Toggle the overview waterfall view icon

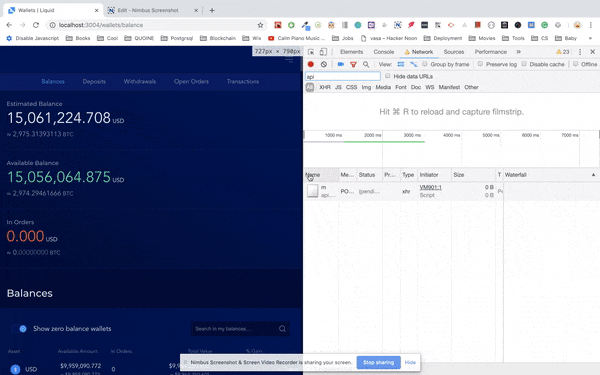point(414,64)
